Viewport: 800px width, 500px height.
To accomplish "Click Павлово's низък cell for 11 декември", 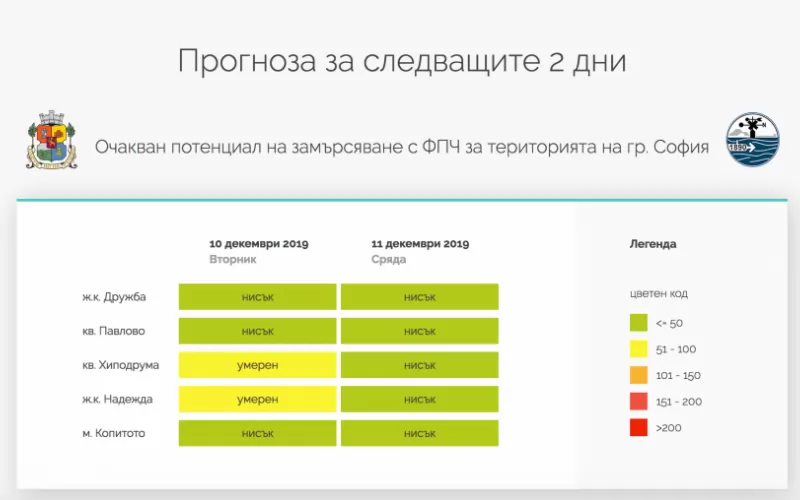I will 420,331.
